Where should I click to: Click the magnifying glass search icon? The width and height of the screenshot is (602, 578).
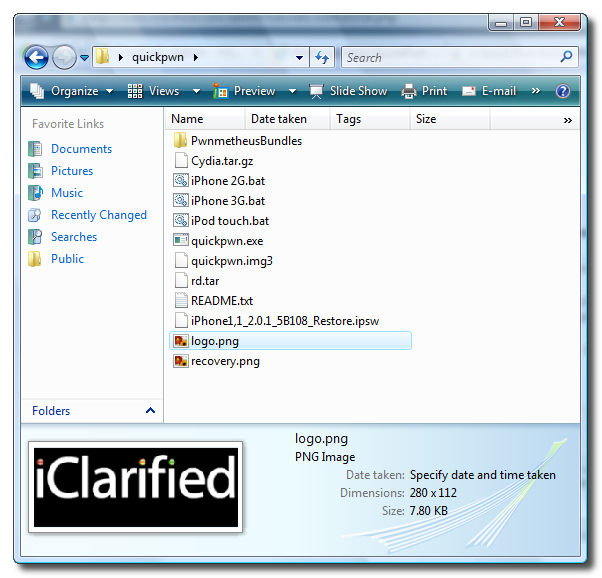coord(566,57)
